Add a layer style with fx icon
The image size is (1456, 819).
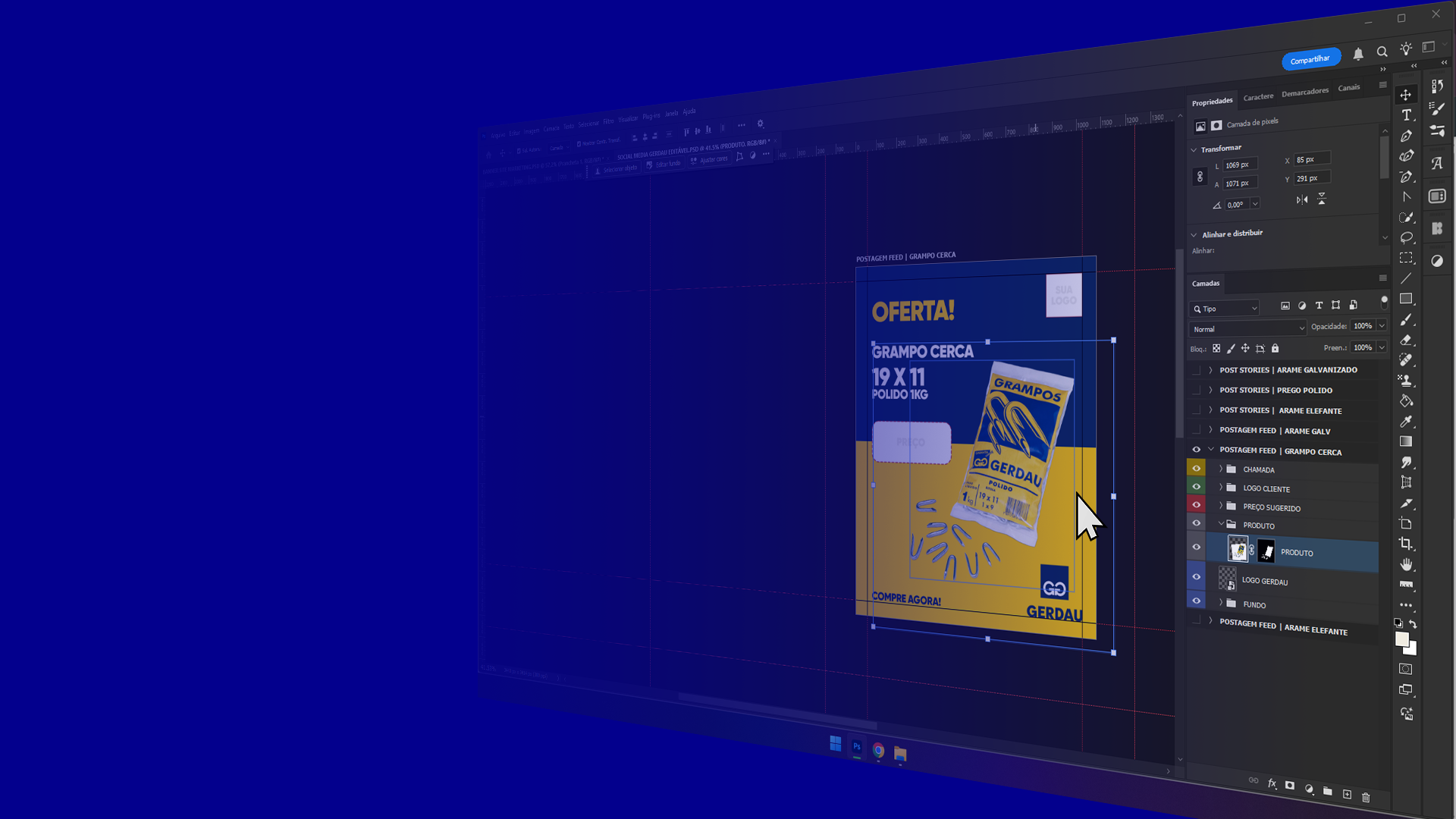click(x=1272, y=784)
